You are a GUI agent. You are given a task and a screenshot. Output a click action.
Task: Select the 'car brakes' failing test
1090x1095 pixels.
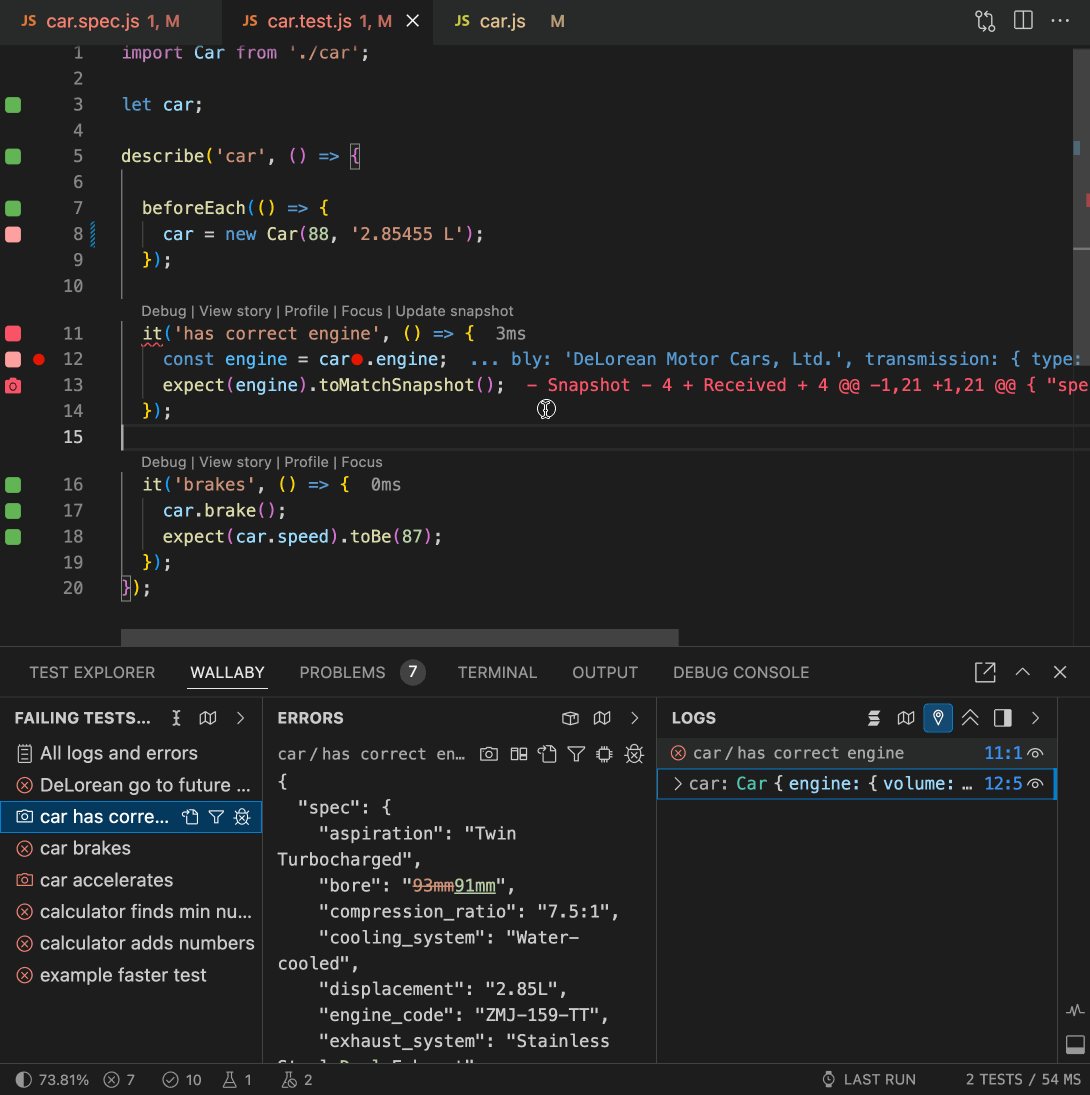[131, 848]
